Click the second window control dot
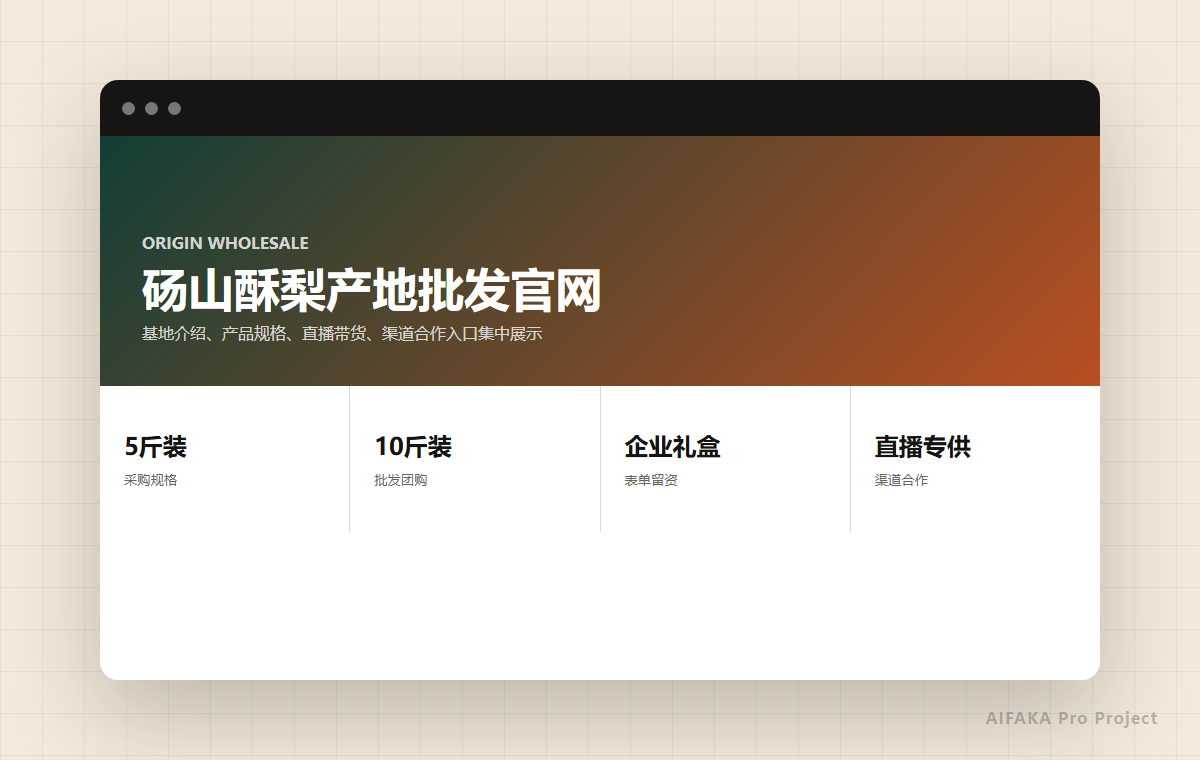 [151, 108]
